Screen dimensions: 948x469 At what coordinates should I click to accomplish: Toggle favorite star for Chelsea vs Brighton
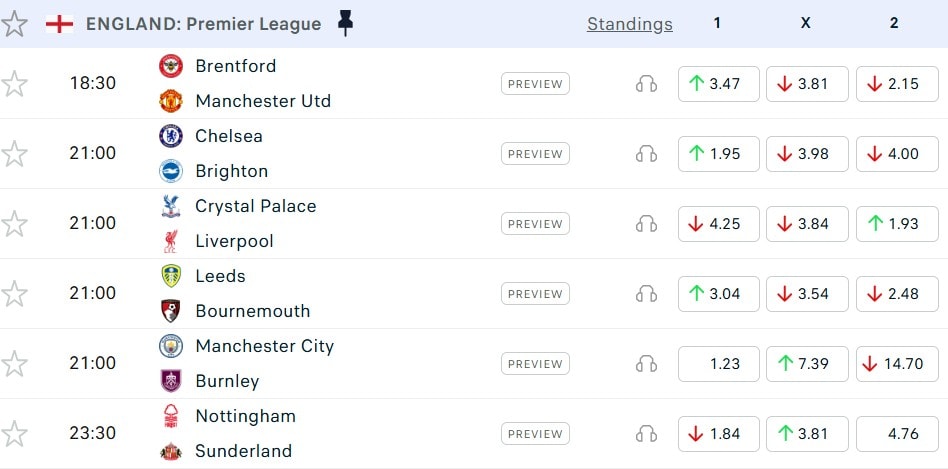click(x=14, y=154)
